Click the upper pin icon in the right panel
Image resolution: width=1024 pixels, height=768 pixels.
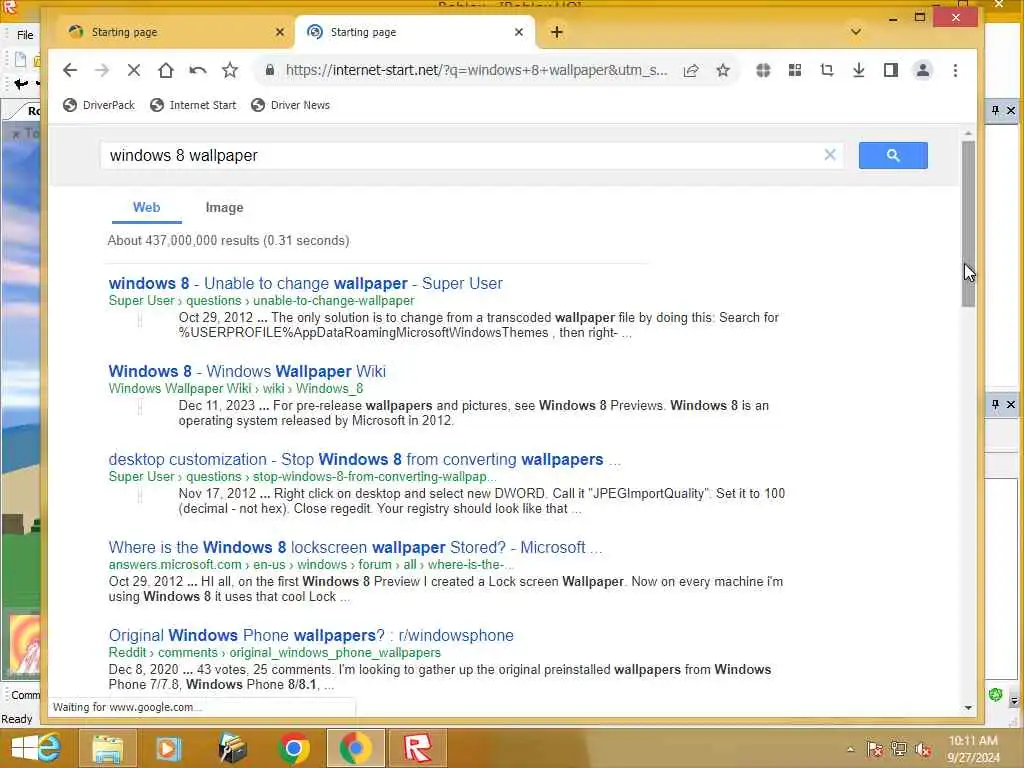995,111
